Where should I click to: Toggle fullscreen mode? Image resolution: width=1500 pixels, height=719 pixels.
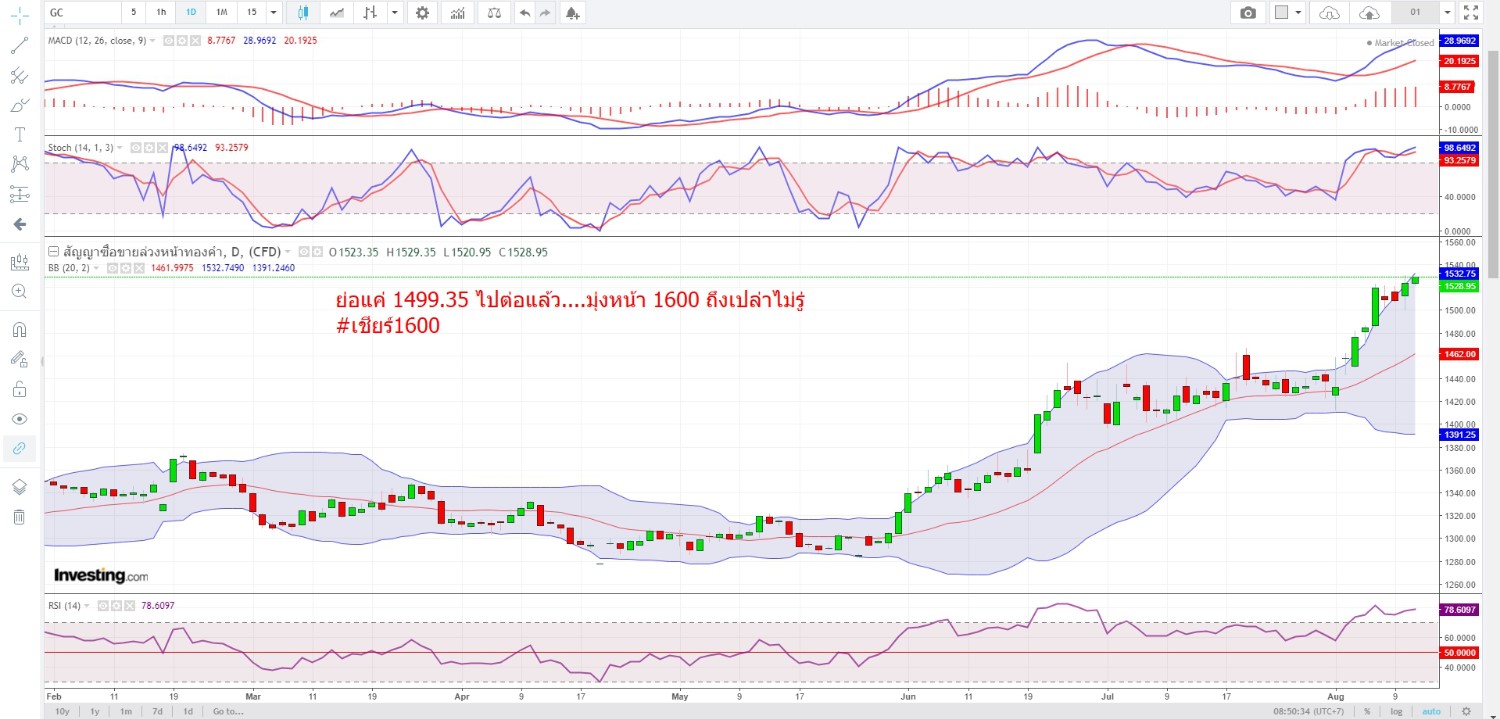click(x=1471, y=12)
